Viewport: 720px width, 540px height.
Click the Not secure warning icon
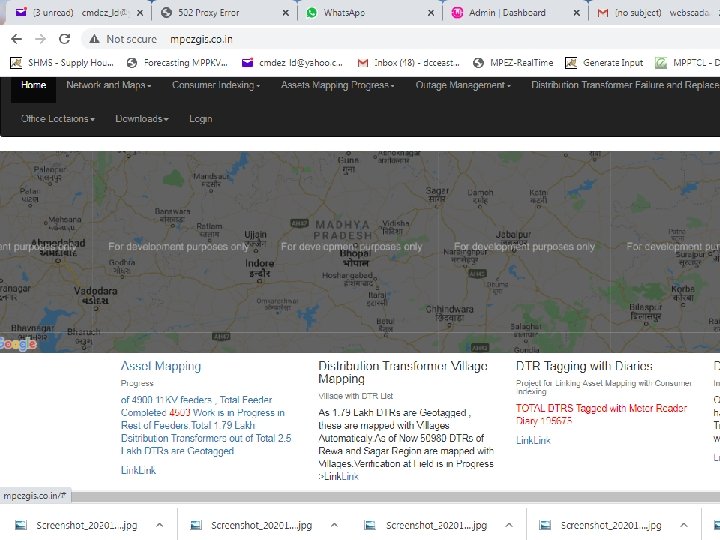tap(95, 39)
